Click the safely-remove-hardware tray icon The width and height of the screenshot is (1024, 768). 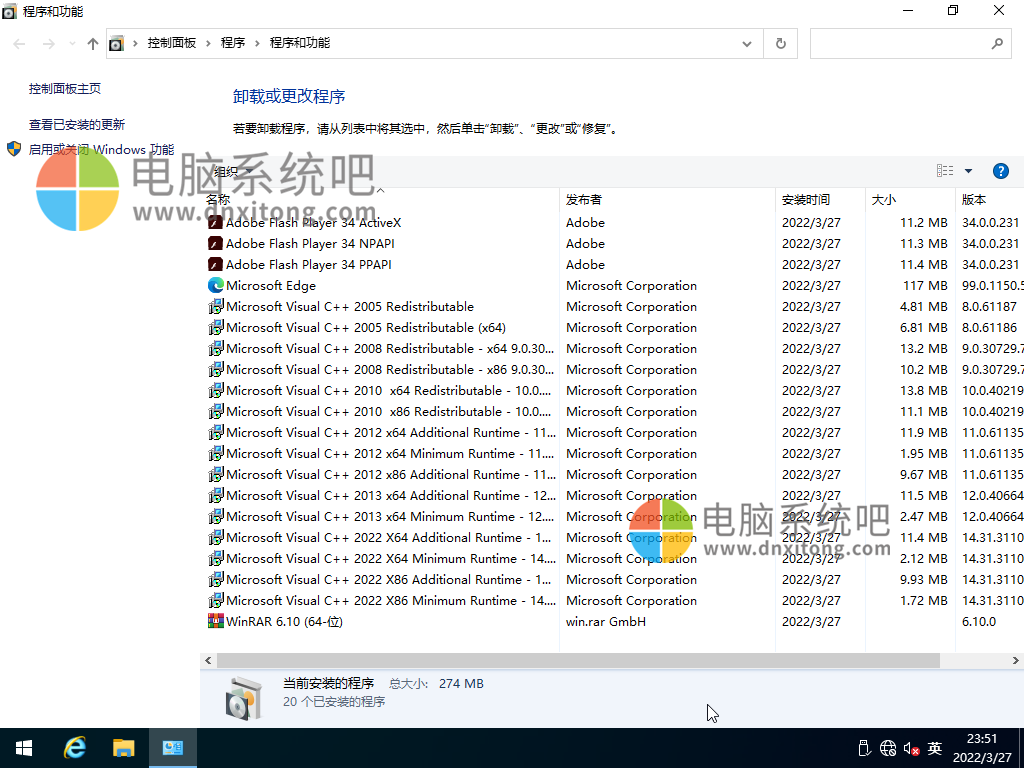click(x=863, y=747)
